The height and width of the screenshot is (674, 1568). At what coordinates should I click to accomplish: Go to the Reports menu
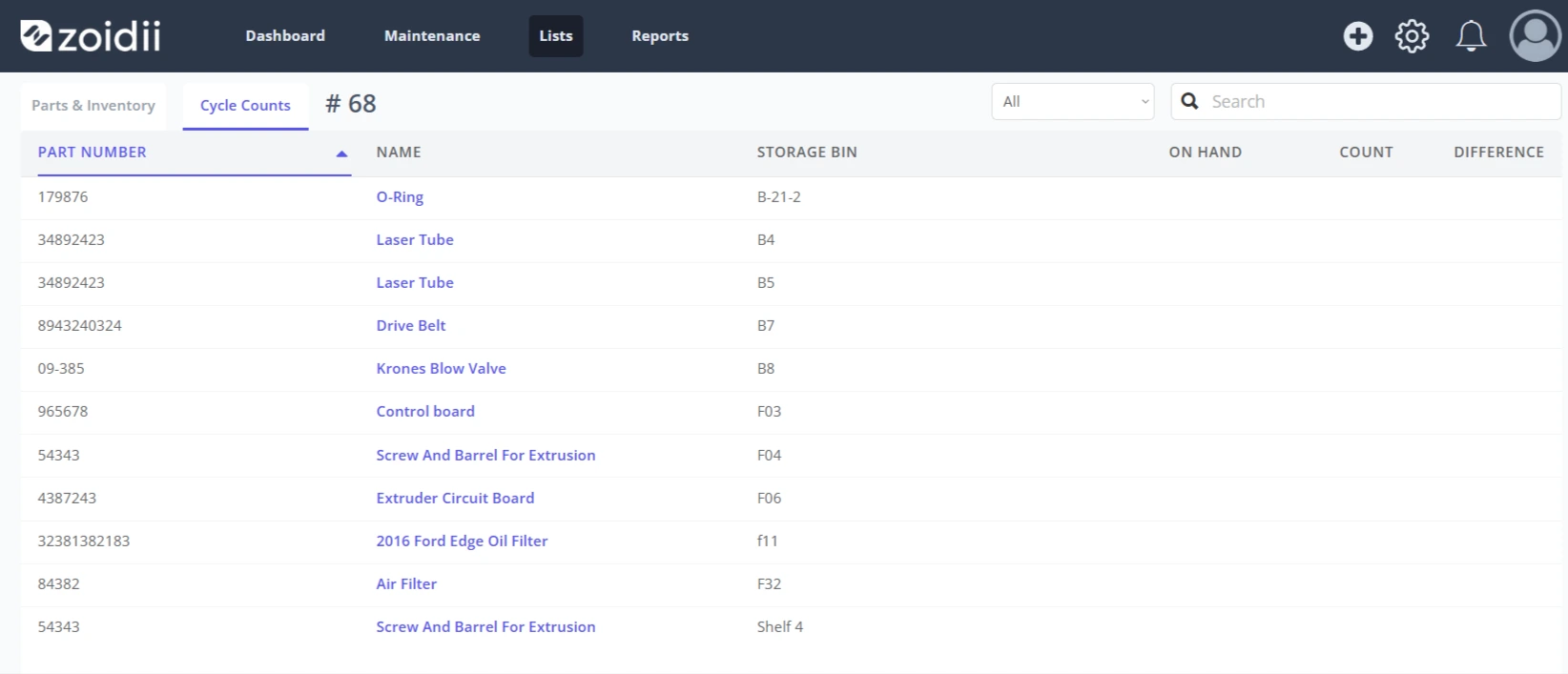(x=660, y=36)
